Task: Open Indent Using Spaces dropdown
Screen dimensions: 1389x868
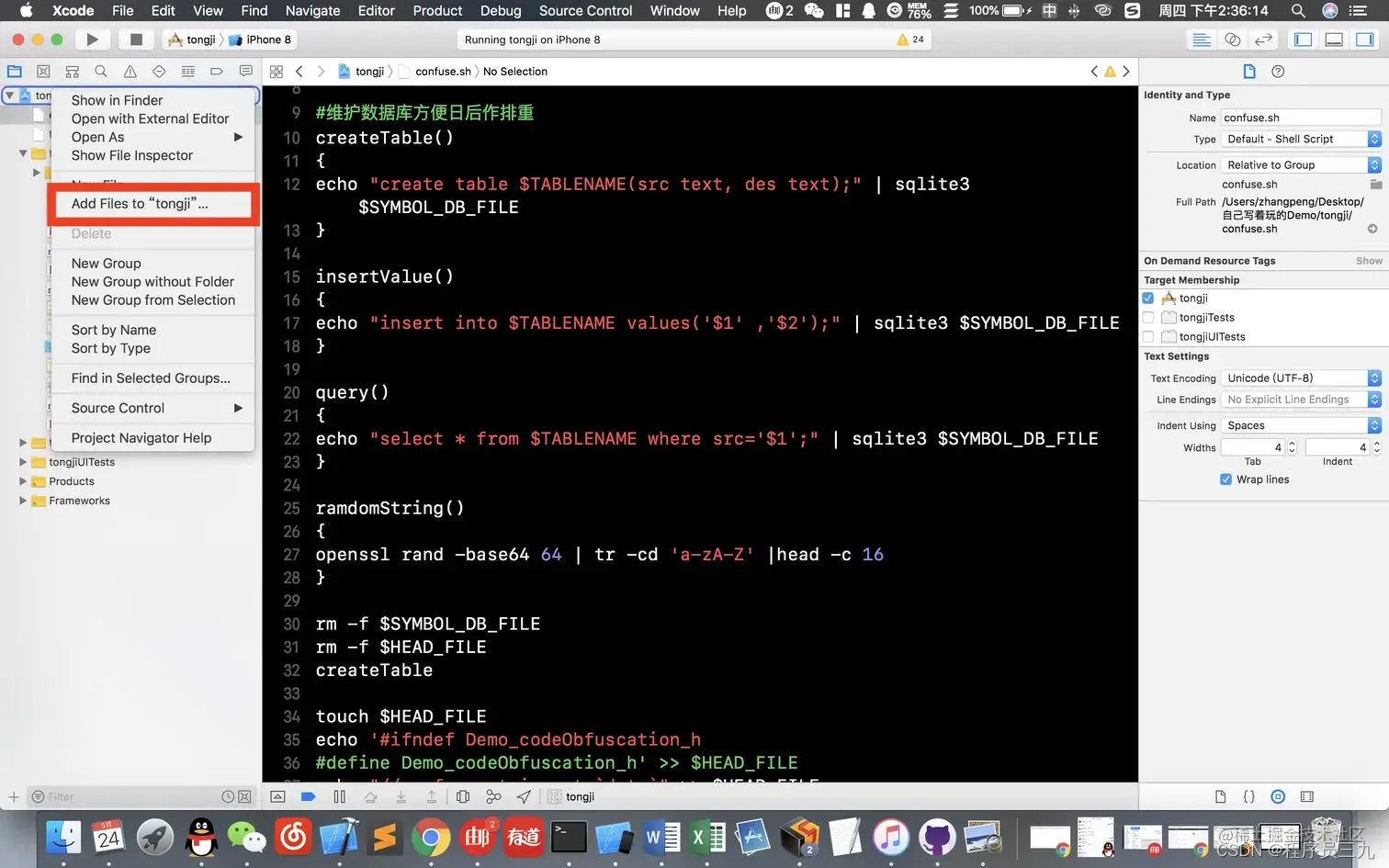Action: (1301, 426)
